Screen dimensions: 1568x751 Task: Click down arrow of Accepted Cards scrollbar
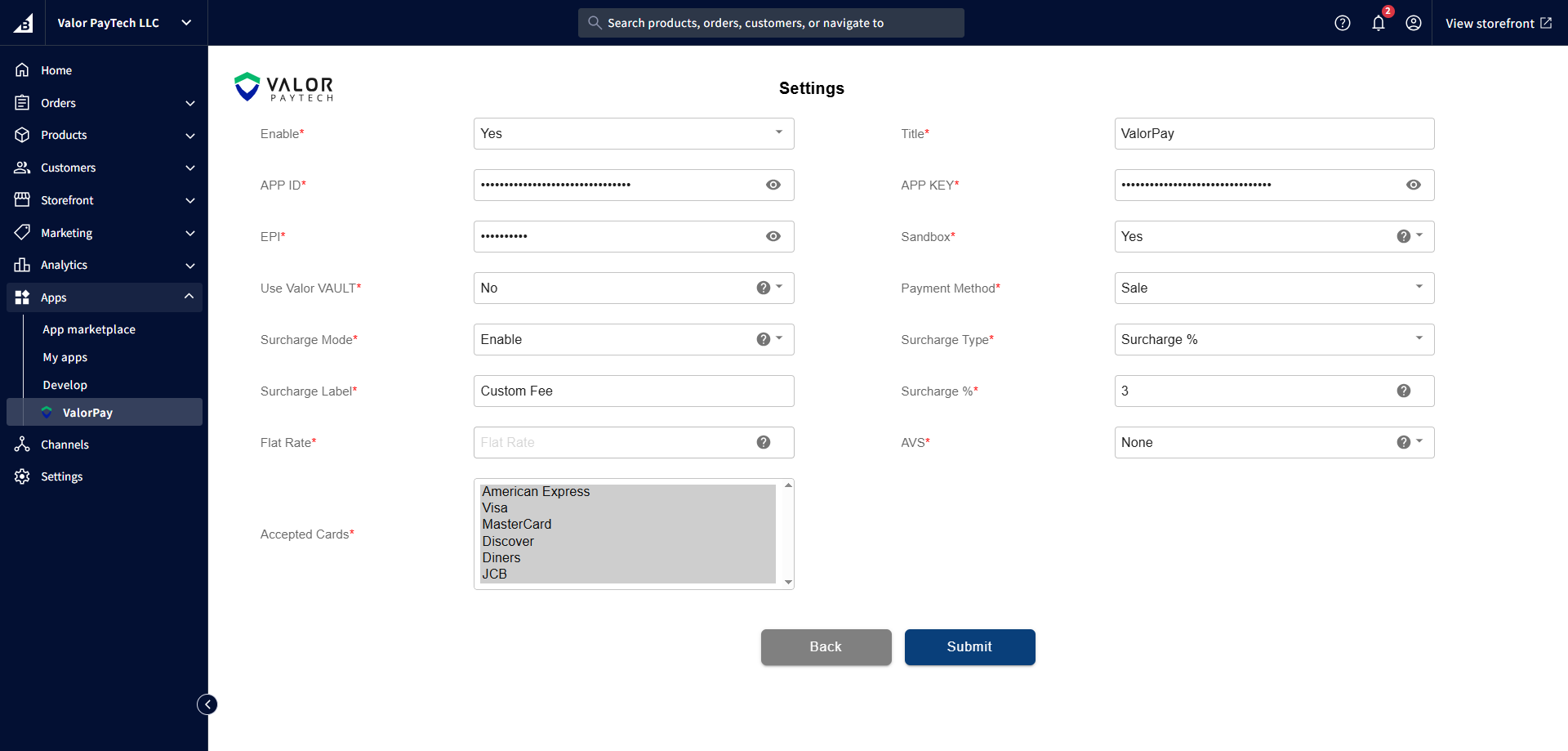click(788, 582)
